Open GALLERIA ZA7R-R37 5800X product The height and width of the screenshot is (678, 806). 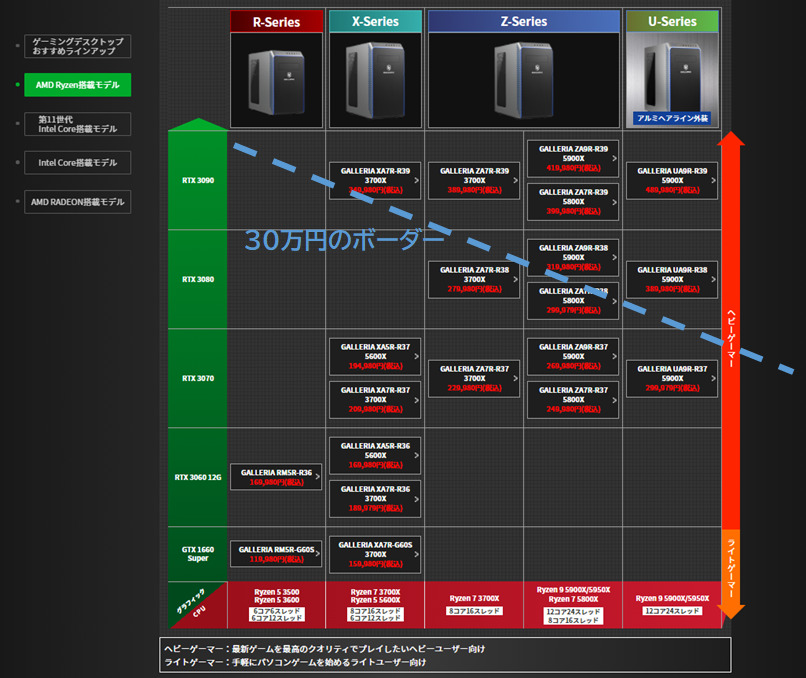coord(573,399)
